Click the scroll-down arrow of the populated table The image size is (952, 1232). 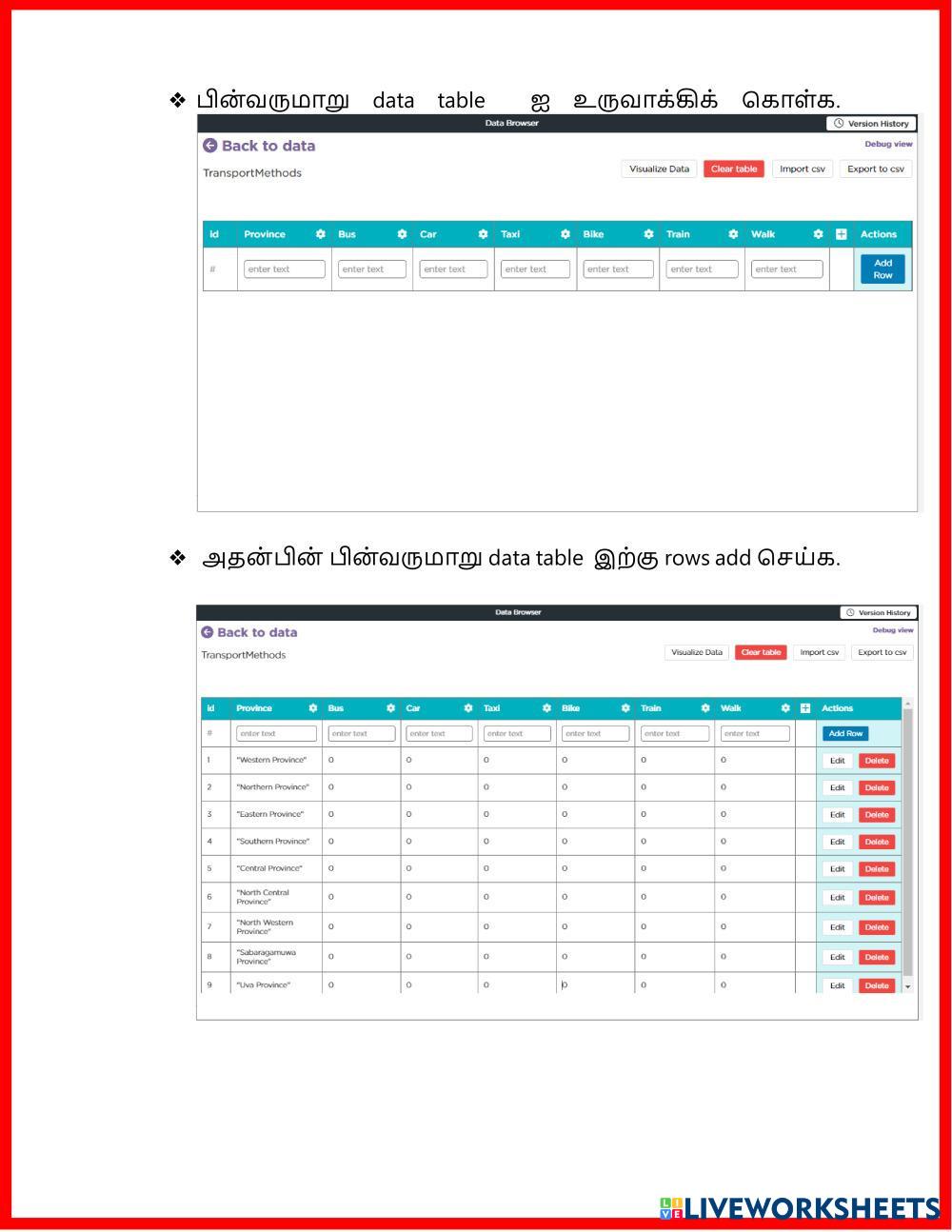pos(907,986)
